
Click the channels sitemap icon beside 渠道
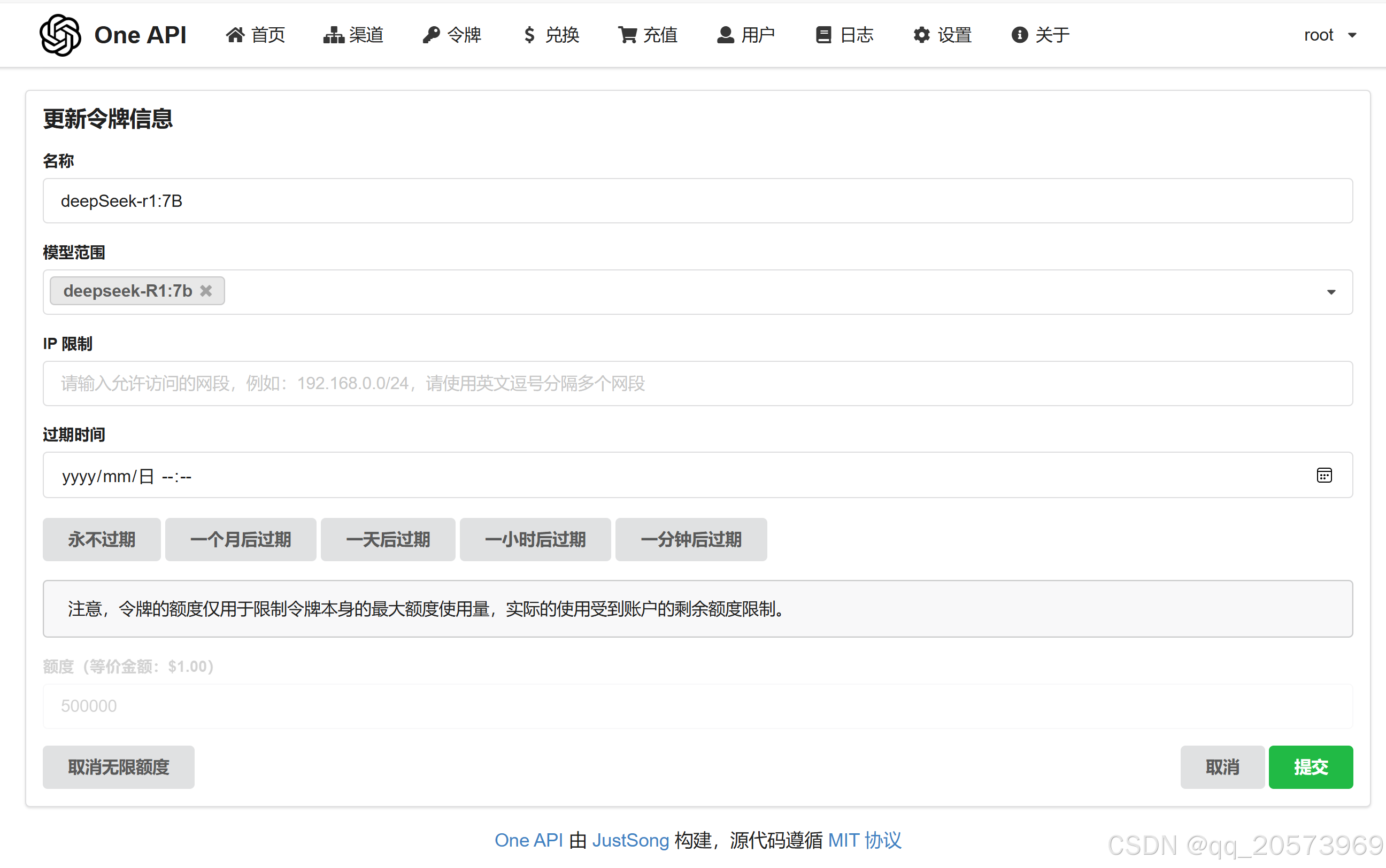[333, 34]
